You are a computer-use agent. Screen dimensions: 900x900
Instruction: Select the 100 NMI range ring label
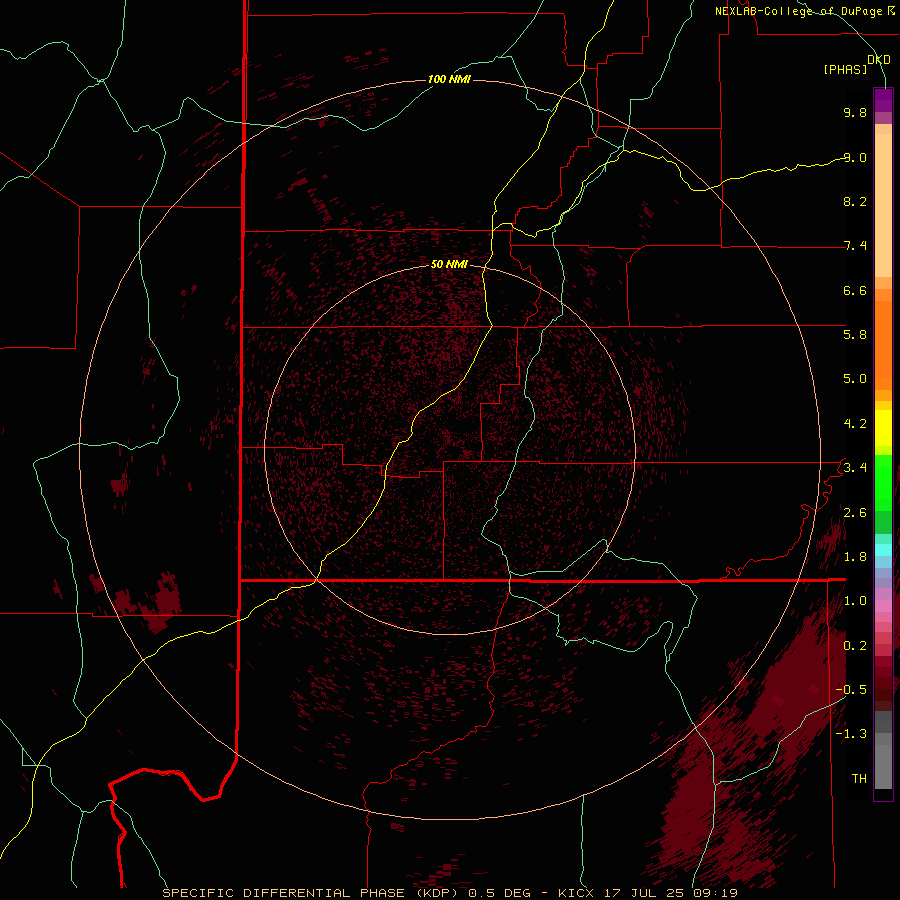[449, 79]
